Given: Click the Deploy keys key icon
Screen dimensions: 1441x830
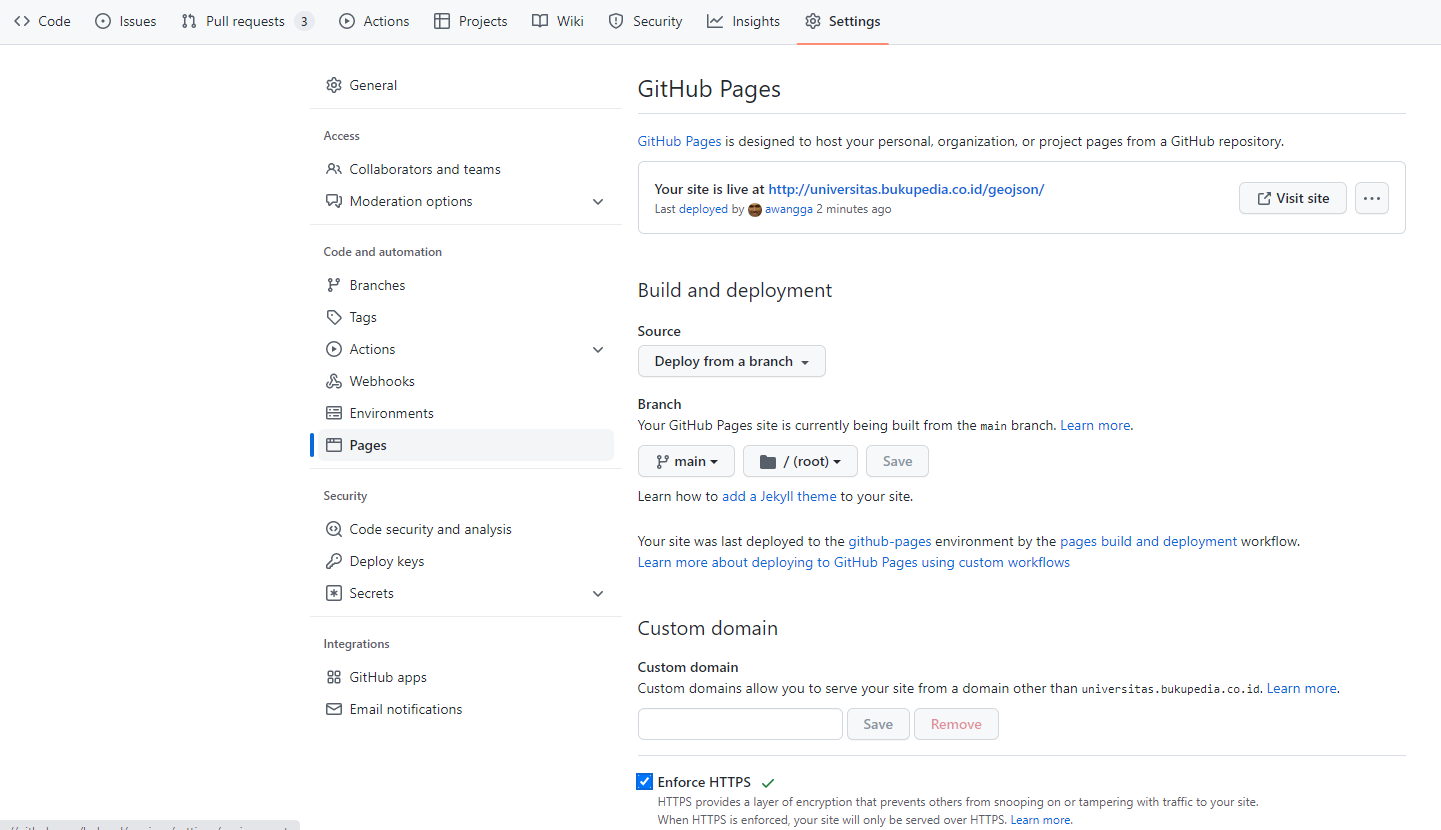Looking at the screenshot, I should [x=334, y=560].
